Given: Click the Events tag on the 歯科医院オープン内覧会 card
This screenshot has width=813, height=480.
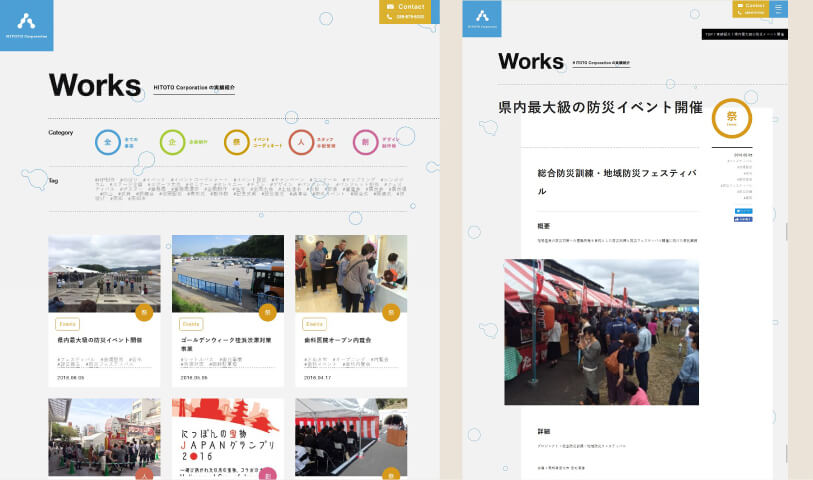Looking at the screenshot, I should click(x=314, y=324).
